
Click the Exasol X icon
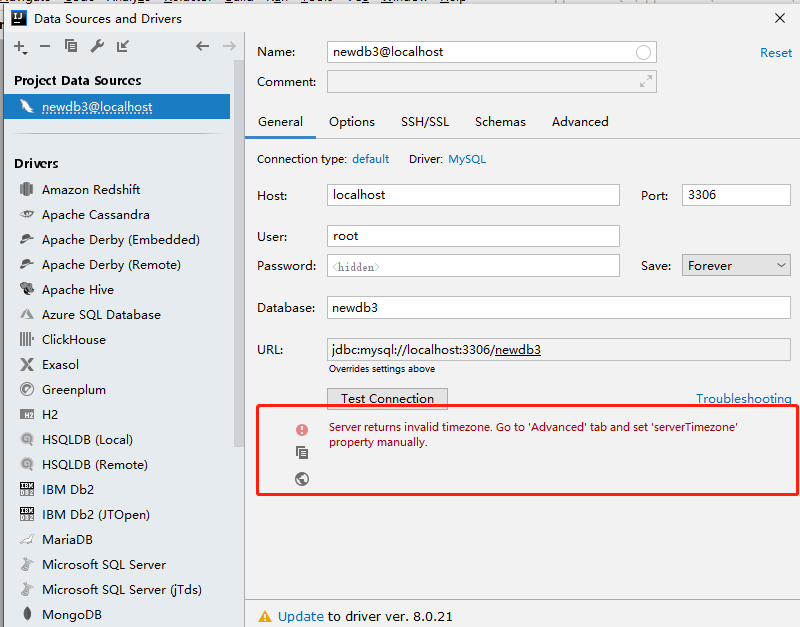point(27,364)
